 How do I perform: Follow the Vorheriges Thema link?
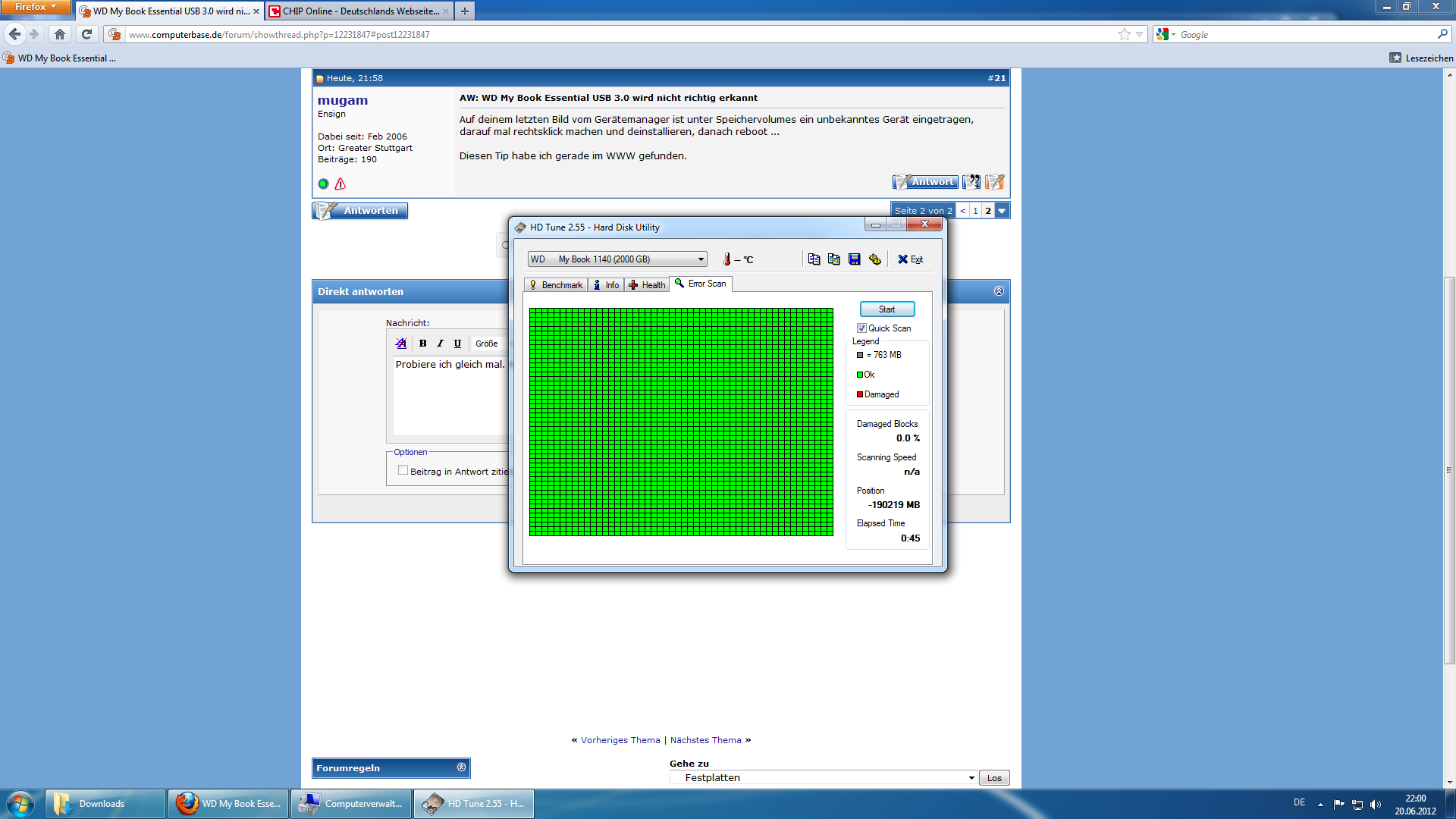point(620,740)
